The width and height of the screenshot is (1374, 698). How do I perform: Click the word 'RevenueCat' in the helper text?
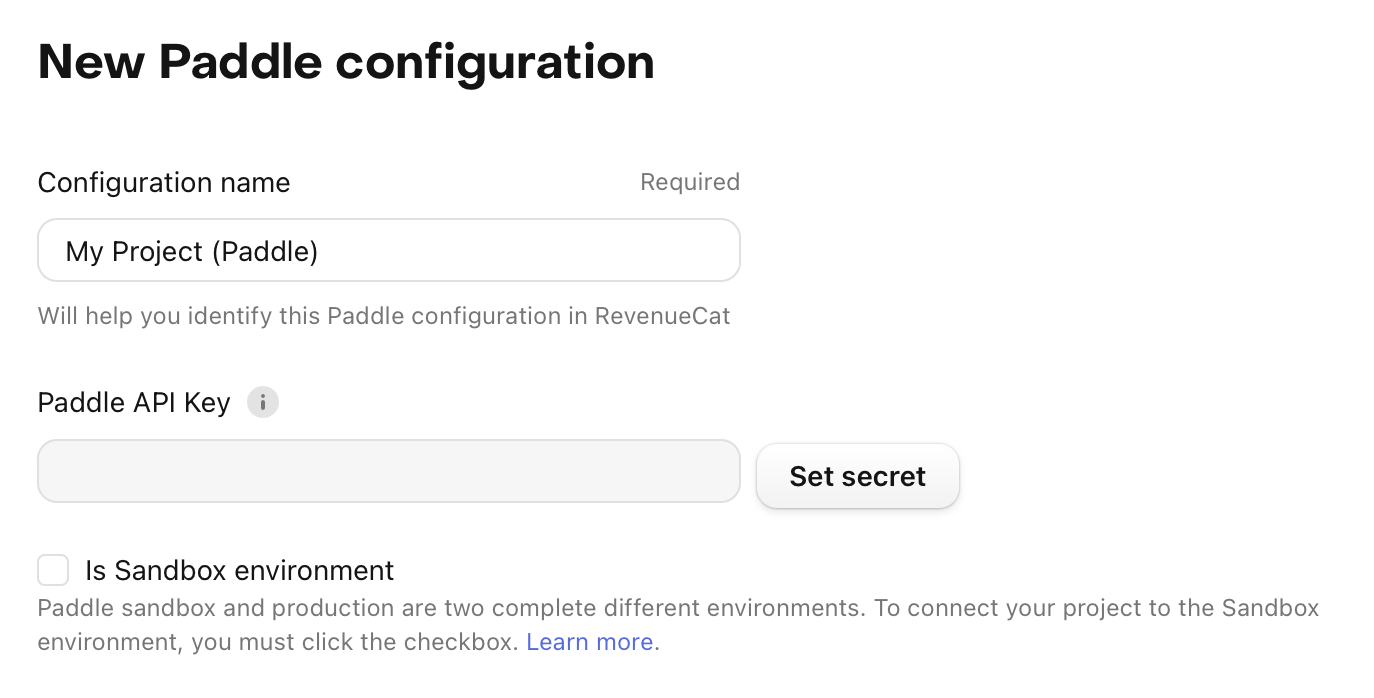[x=663, y=316]
